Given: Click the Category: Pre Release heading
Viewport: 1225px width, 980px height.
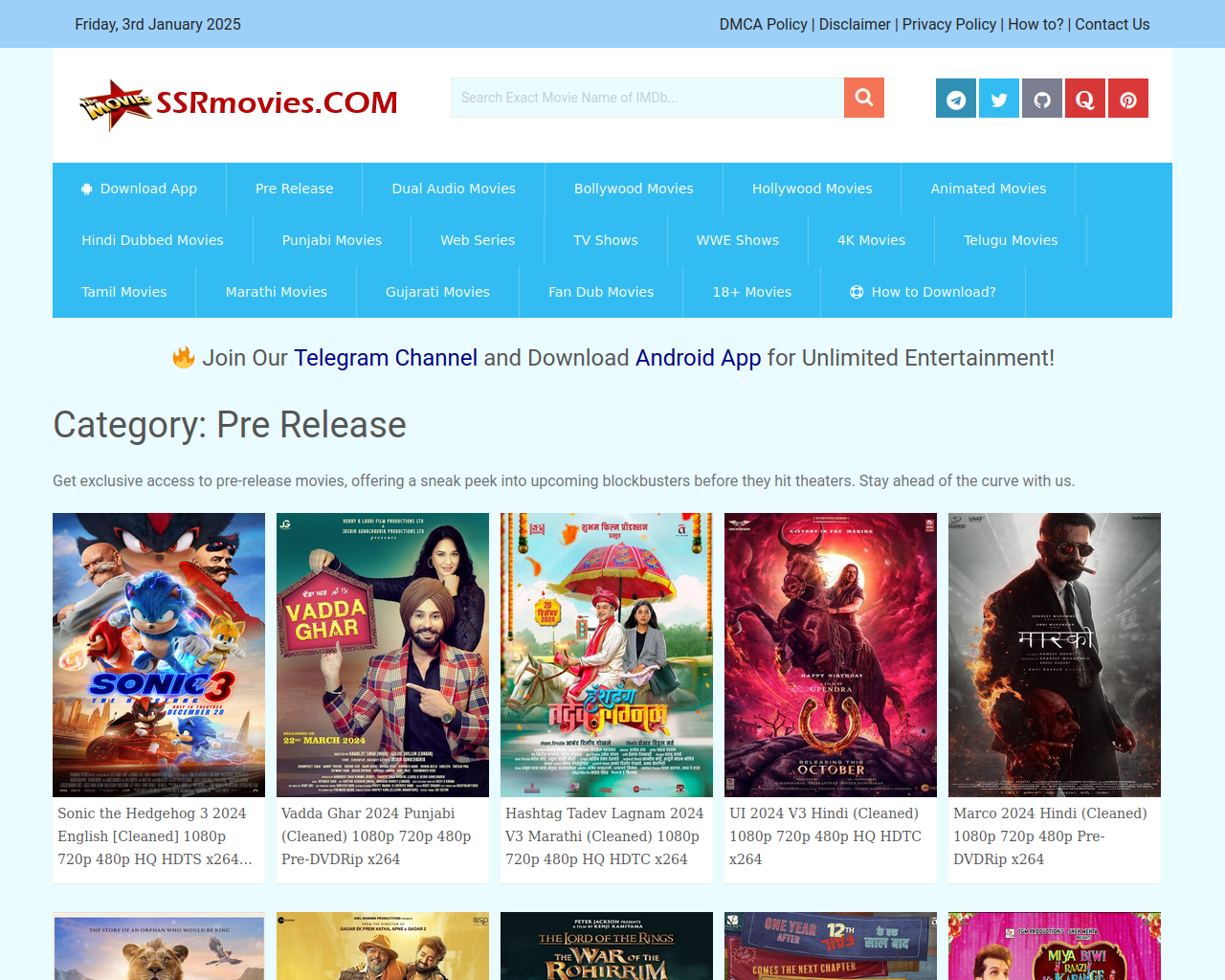Looking at the screenshot, I should pyautogui.click(x=230, y=425).
